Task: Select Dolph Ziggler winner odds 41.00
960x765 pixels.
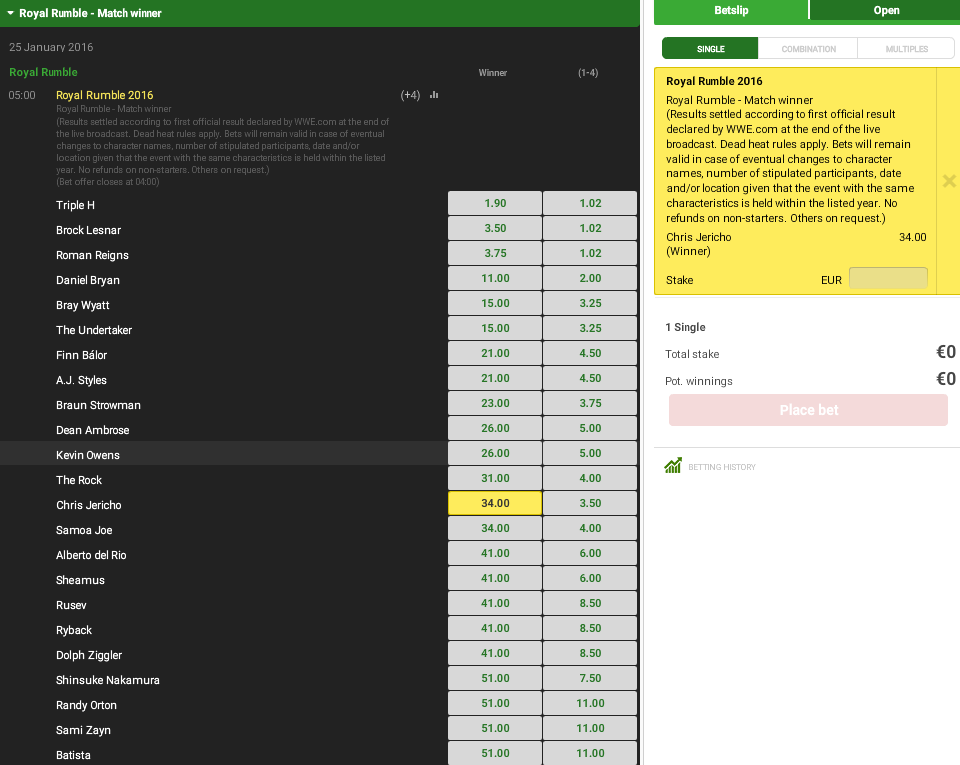Action: [x=495, y=654]
